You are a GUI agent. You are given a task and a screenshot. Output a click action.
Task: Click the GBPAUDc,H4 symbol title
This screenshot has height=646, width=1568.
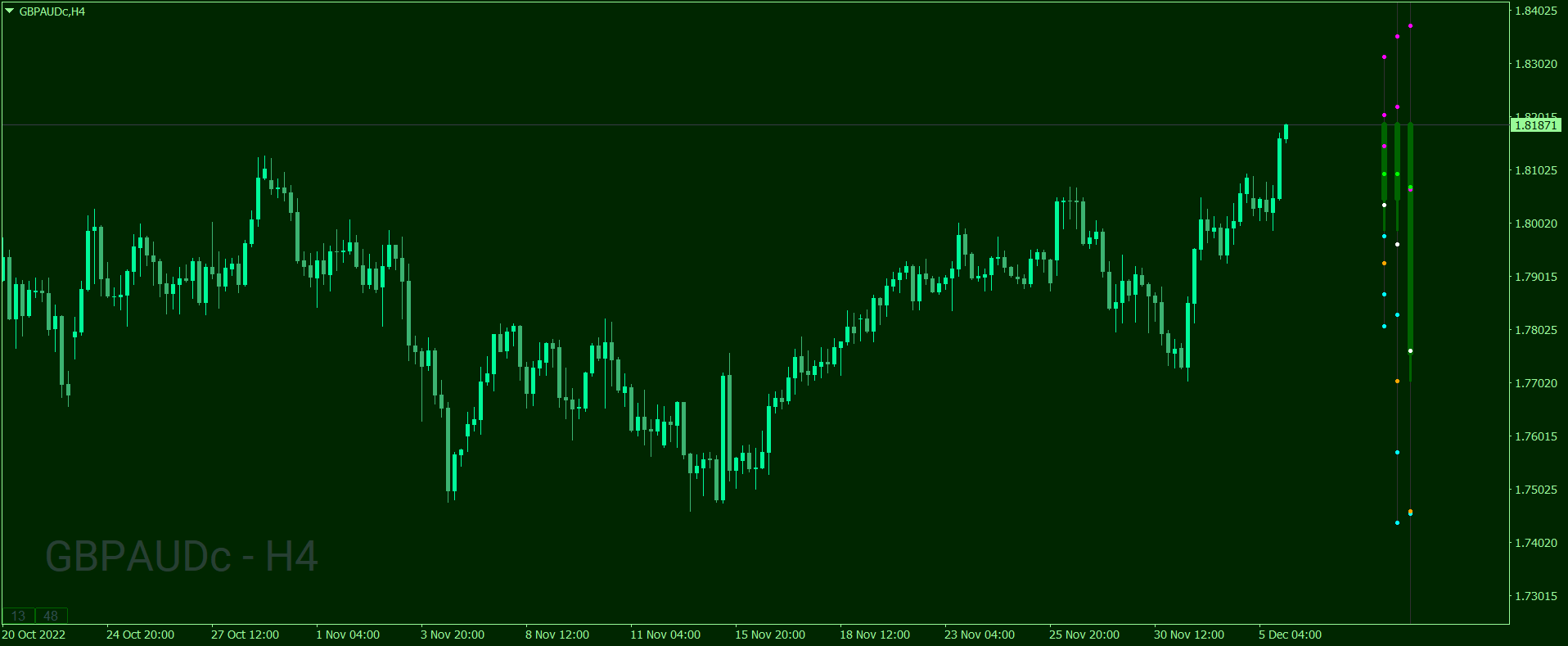52,11
